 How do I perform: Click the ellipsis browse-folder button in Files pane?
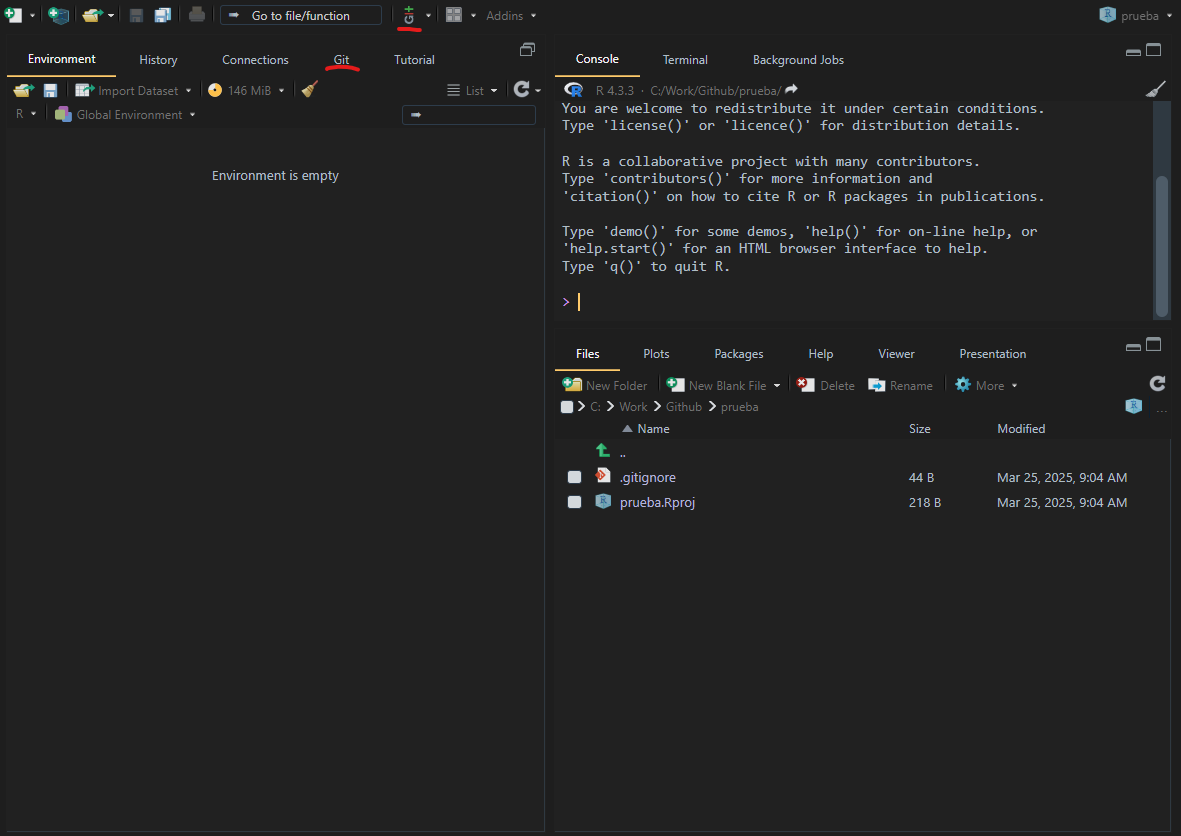point(1162,410)
